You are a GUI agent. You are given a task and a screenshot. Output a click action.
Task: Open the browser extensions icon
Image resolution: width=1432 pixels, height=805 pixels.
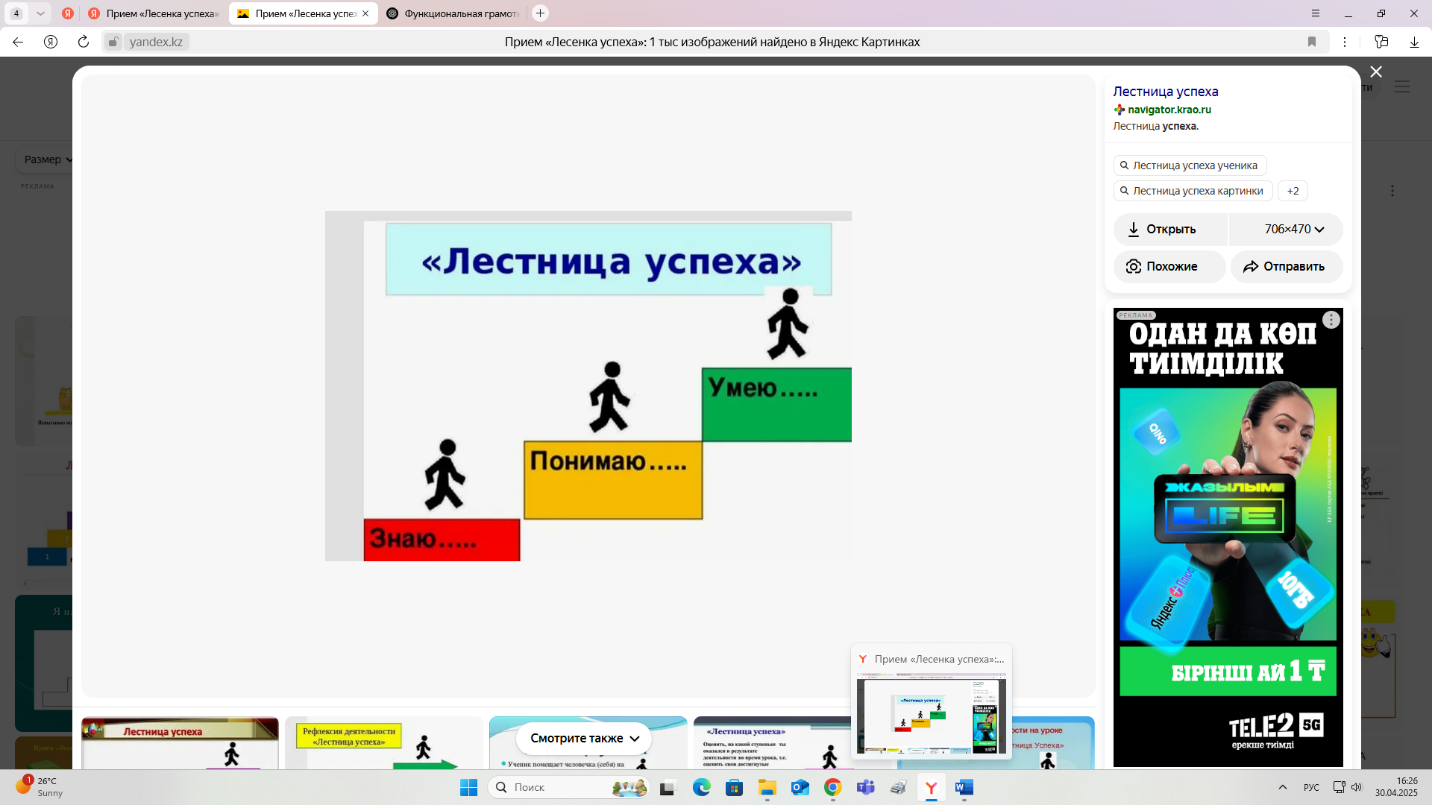click(x=1381, y=42)
